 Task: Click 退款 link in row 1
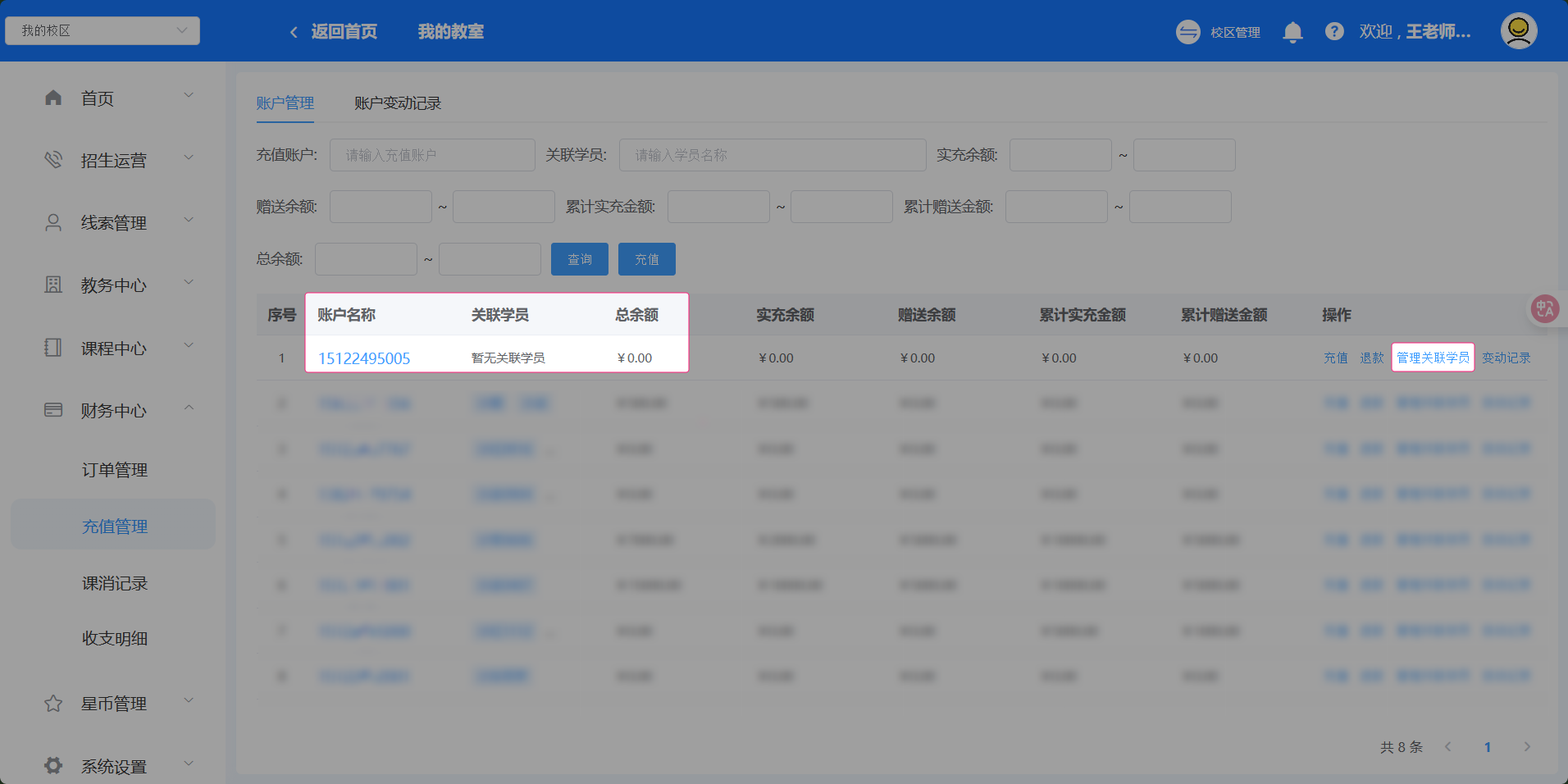click(x=1372, y=358)
